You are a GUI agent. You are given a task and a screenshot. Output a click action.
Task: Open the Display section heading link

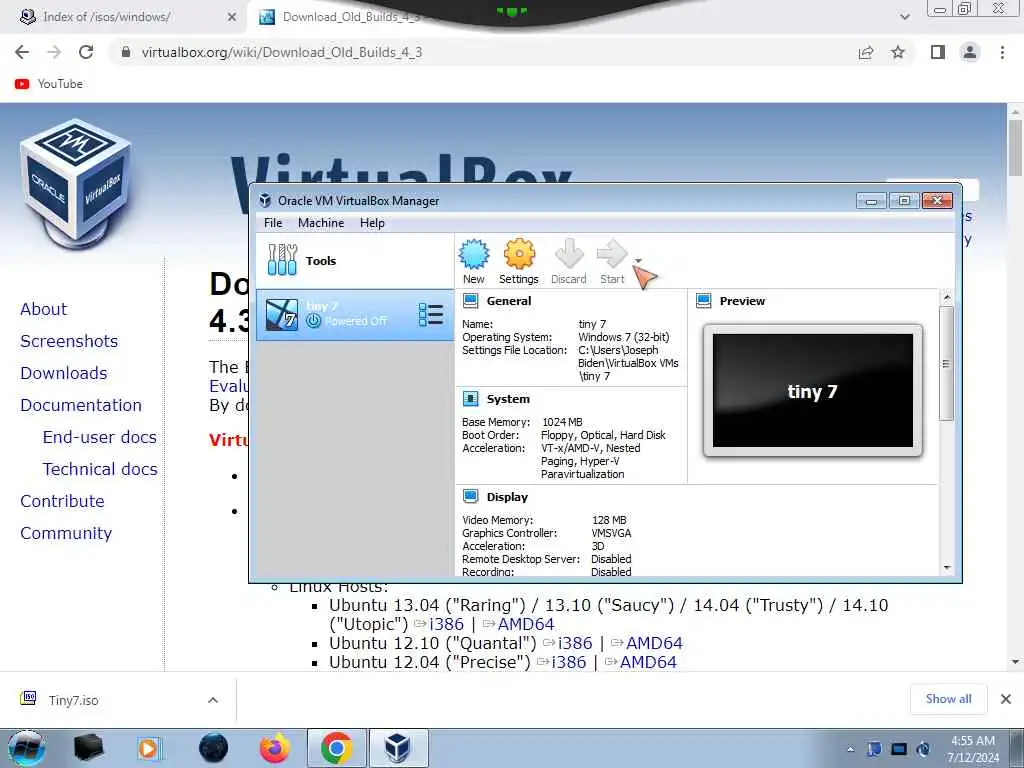point(507,497)
